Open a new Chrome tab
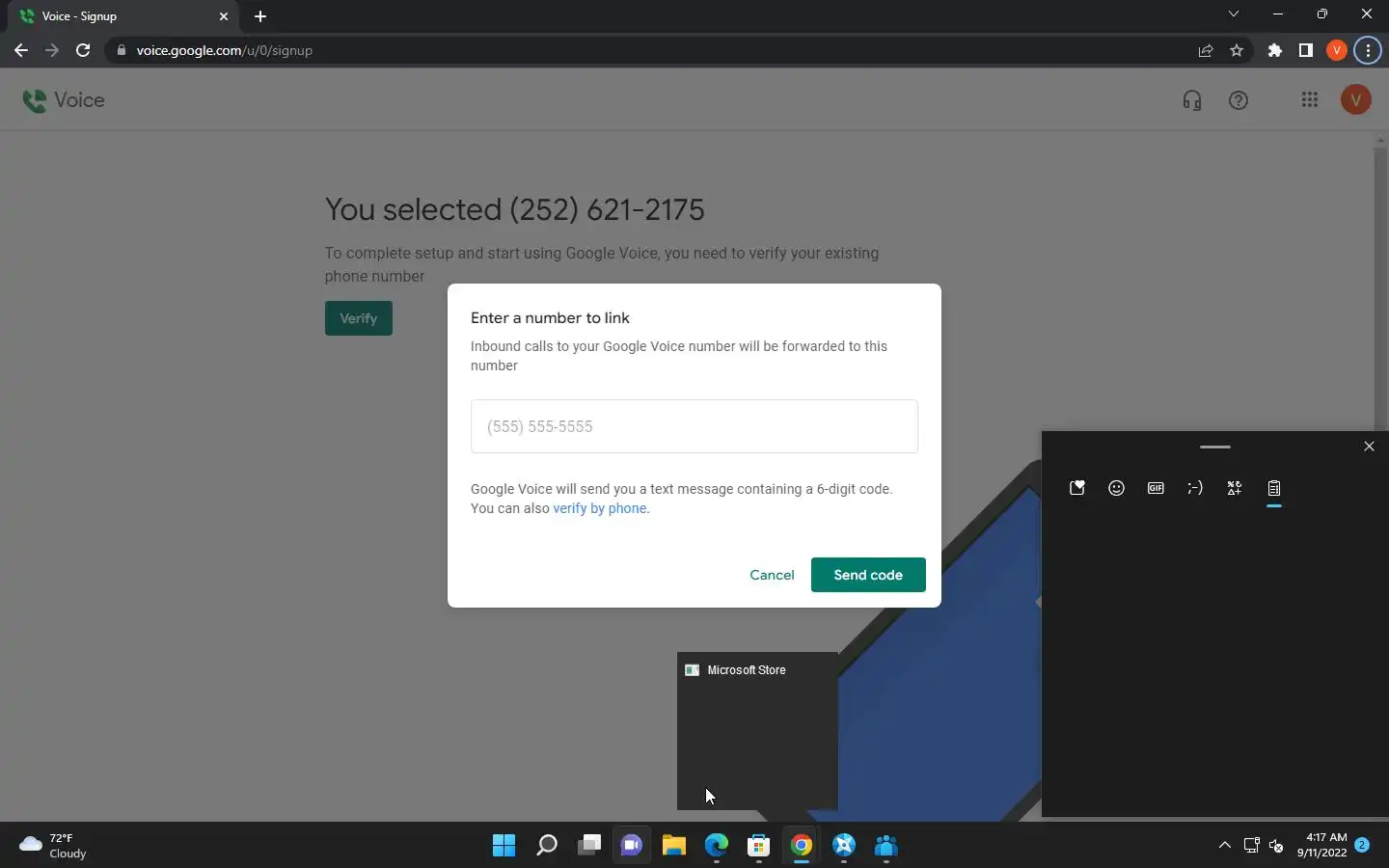 click(260, 16)
